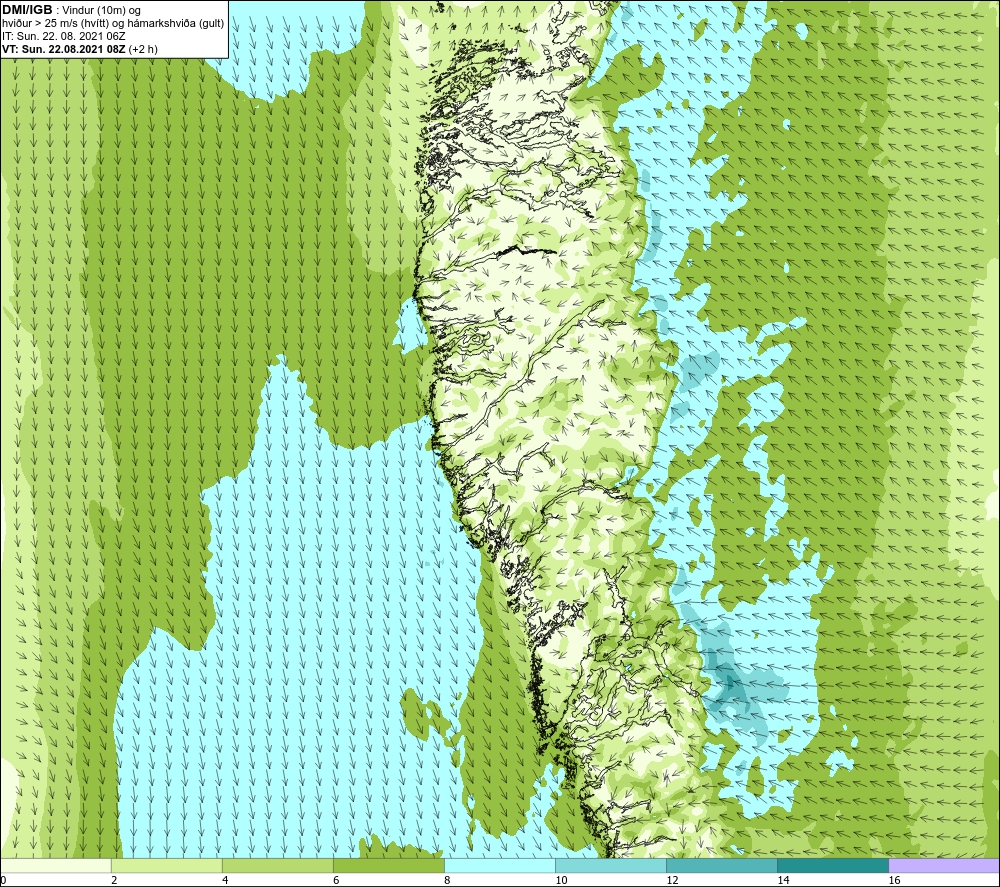Screen dimensions: 1000x887
Task: Click the 'IT: Sun. 22. 08. 2021 06Z' line
Action: 64,36
